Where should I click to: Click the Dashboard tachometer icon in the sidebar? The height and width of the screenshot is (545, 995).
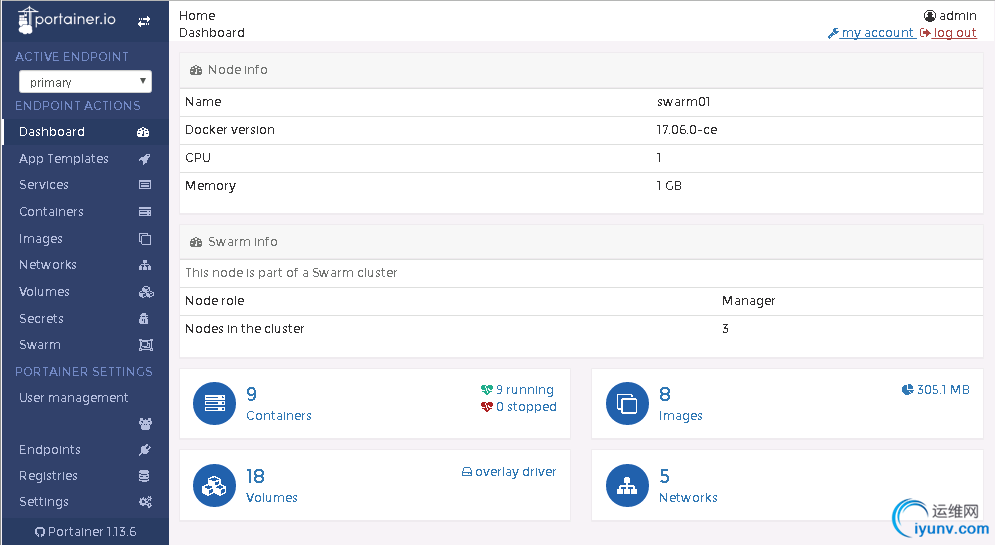click(143, 132)
